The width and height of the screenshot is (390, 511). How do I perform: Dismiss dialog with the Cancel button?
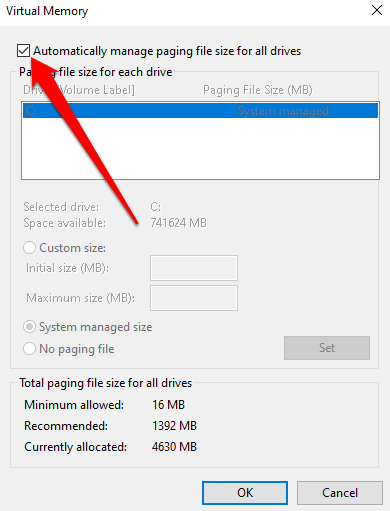click(x=340, y=493)
